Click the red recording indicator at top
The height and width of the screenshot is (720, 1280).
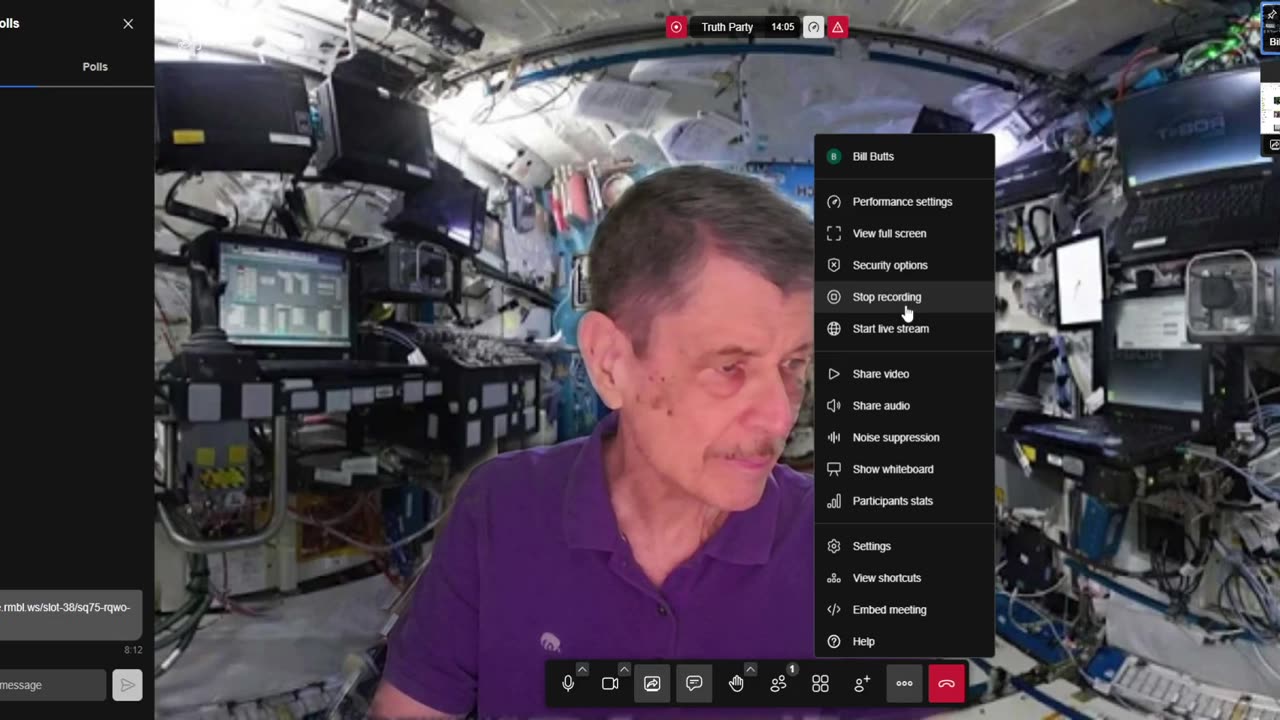tap(677, 27)
